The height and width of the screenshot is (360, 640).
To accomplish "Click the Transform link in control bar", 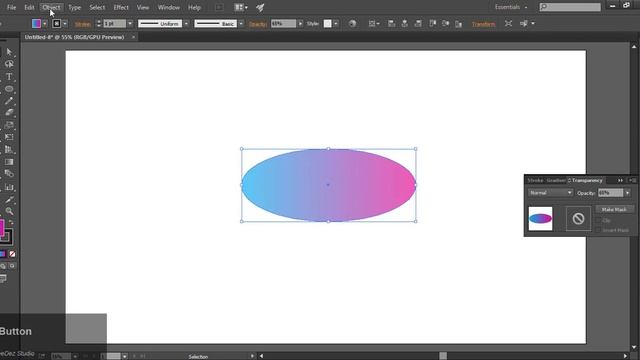I will click(x=483, y=24).
